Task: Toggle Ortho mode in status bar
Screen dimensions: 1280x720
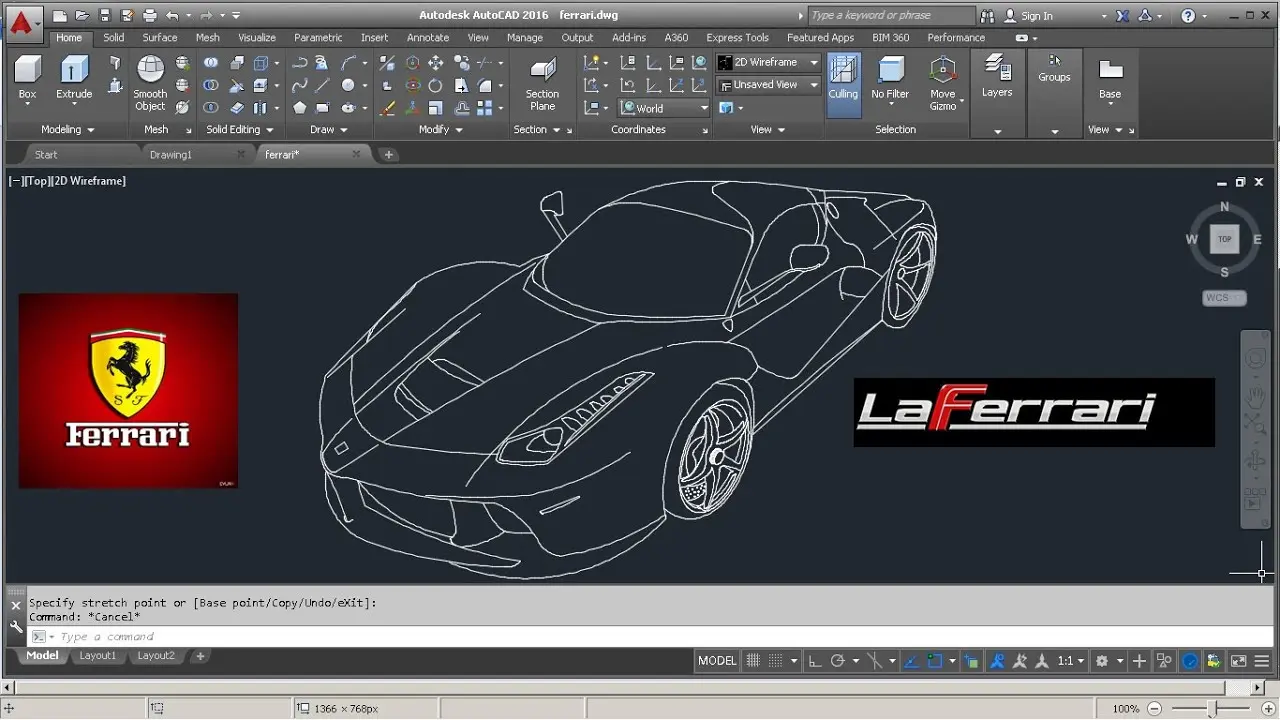Action: tap(814, 661)
